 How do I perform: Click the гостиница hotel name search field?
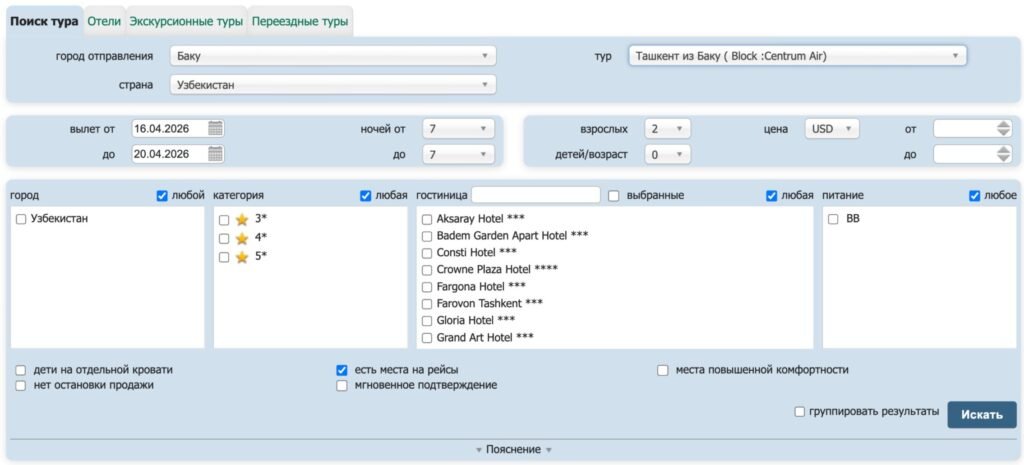point(535,195)
